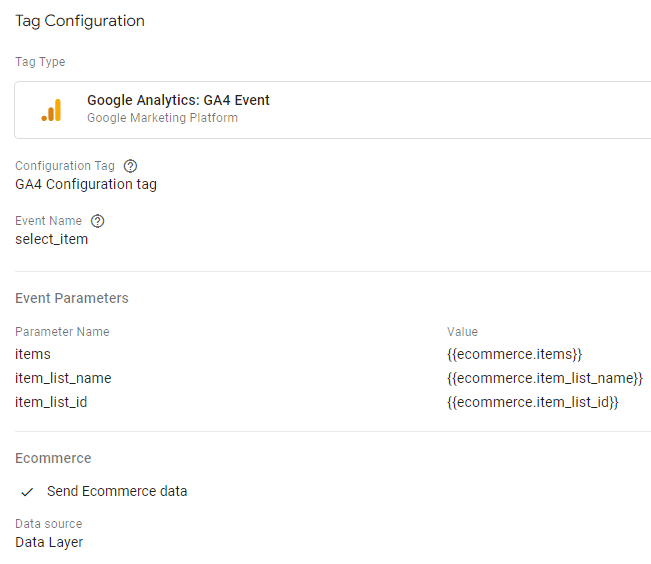The width and height of the screenshot is (651, 564).
Task: Click the Send Ecommerce data checkmark
Action: pyautogui.click(x=27, y=492)
